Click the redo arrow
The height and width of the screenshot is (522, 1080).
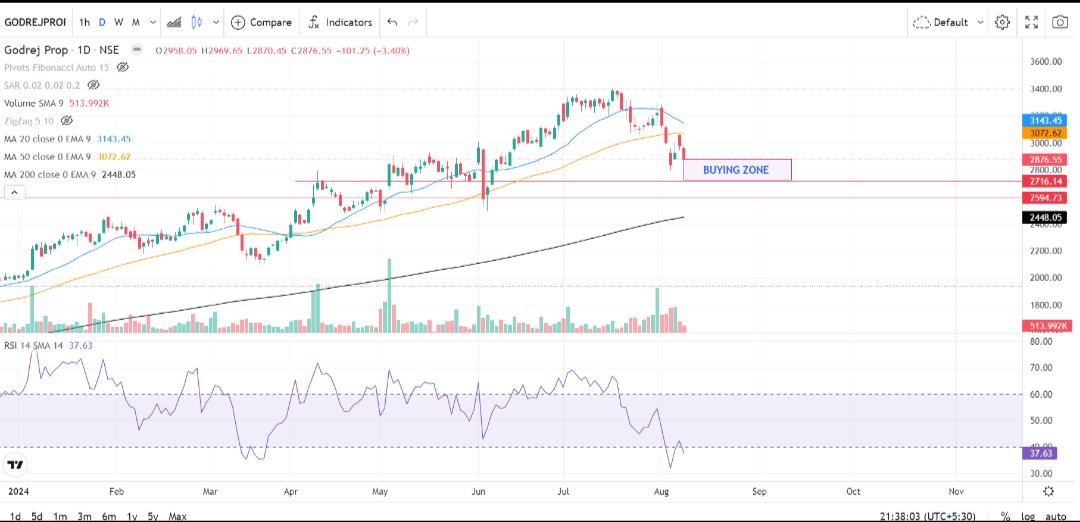point(413,22)
